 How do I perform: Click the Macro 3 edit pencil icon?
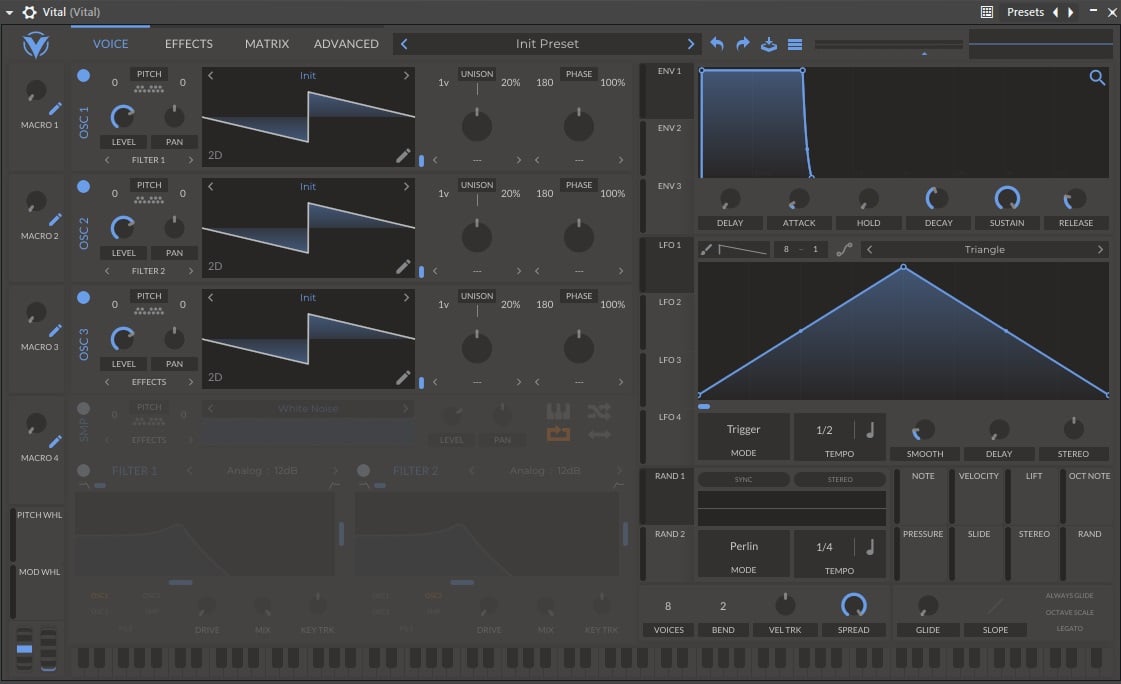55,330
